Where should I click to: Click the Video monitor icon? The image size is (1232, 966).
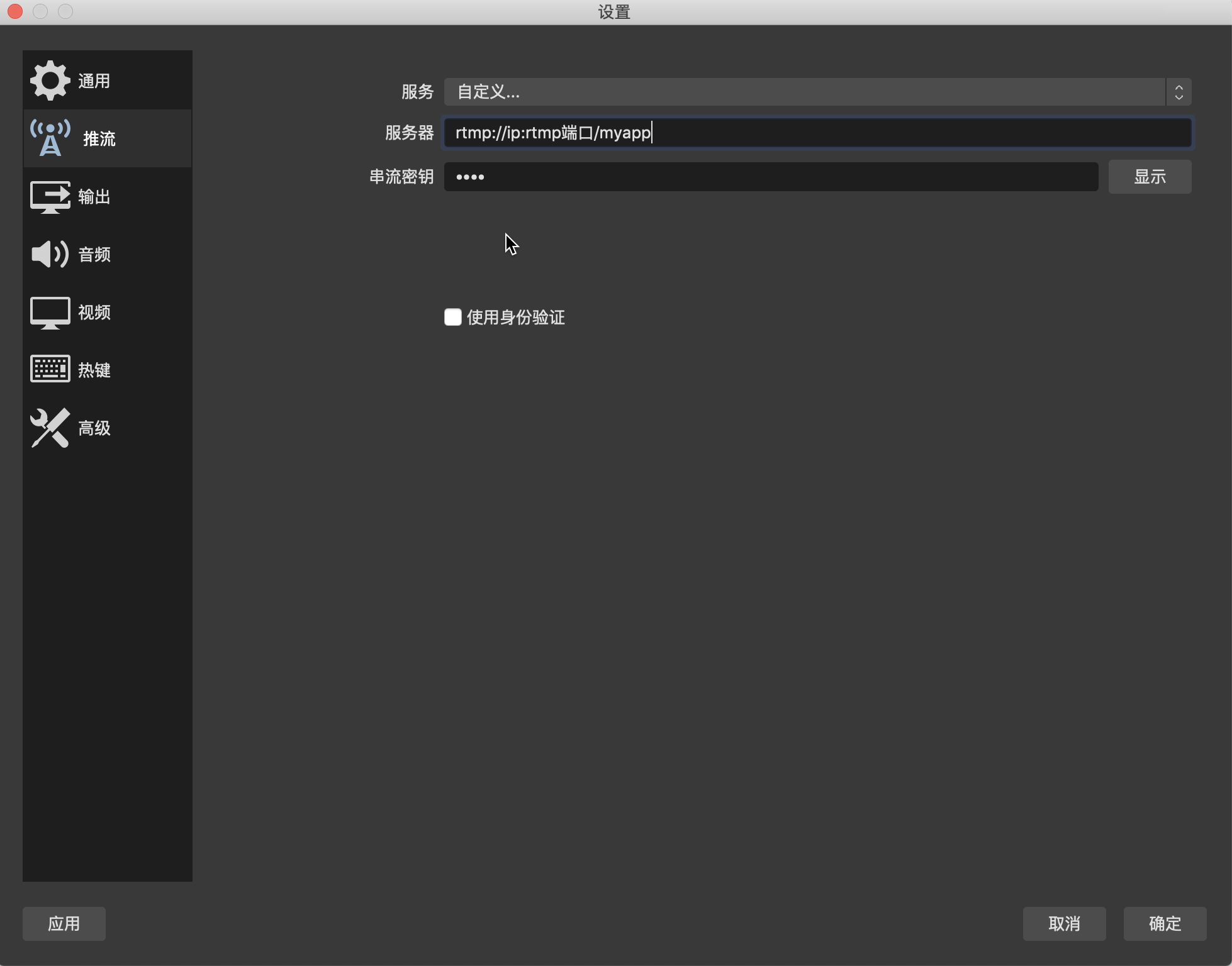(50, 313)
